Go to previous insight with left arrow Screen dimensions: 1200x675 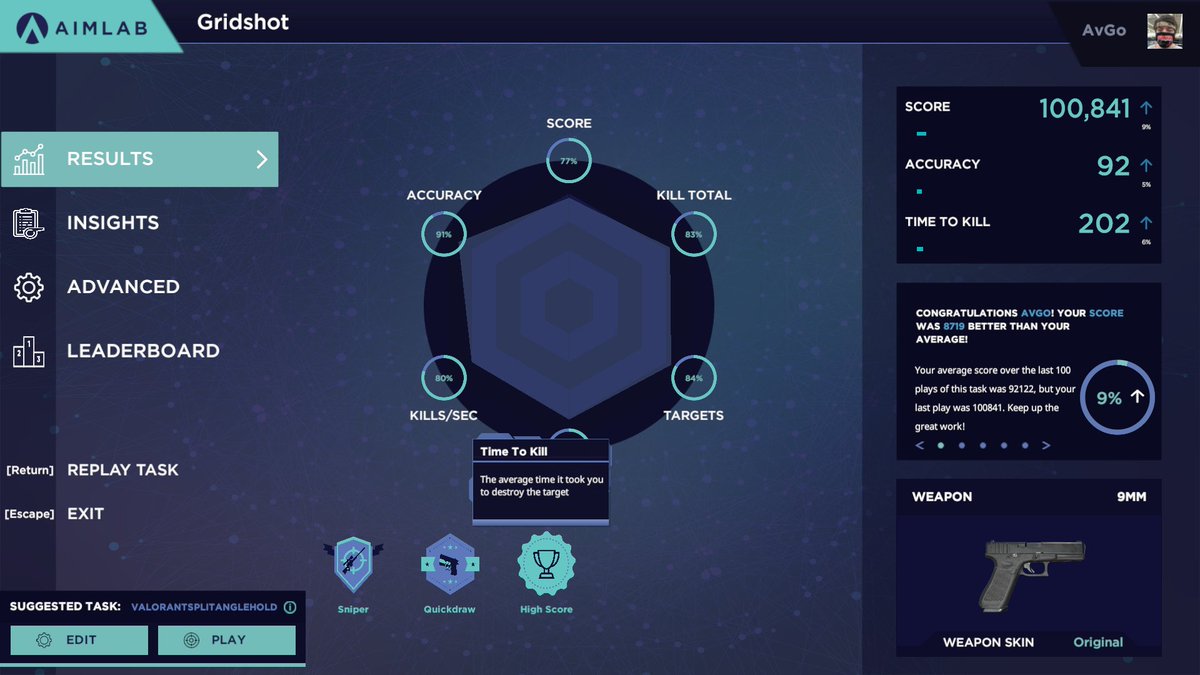tap(920, 446)
